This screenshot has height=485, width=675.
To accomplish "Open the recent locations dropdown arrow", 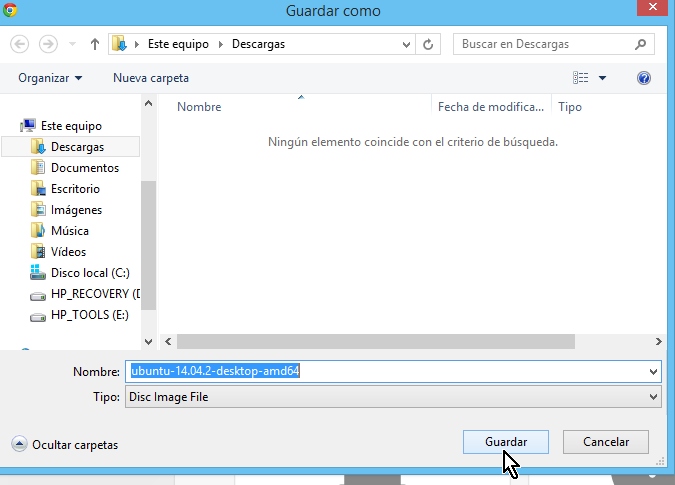I will [x=72, y=44].
